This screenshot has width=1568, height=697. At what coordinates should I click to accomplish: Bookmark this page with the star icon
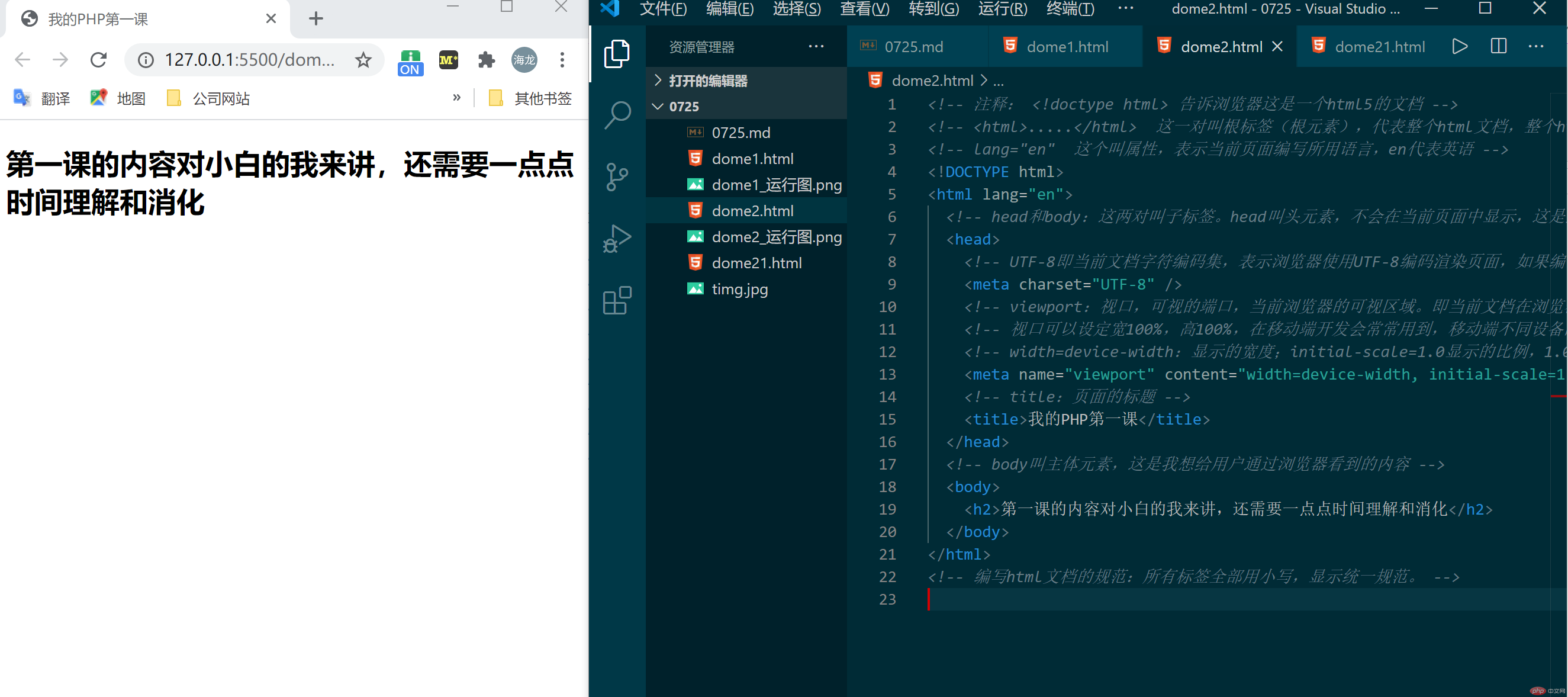coord(363,60)
